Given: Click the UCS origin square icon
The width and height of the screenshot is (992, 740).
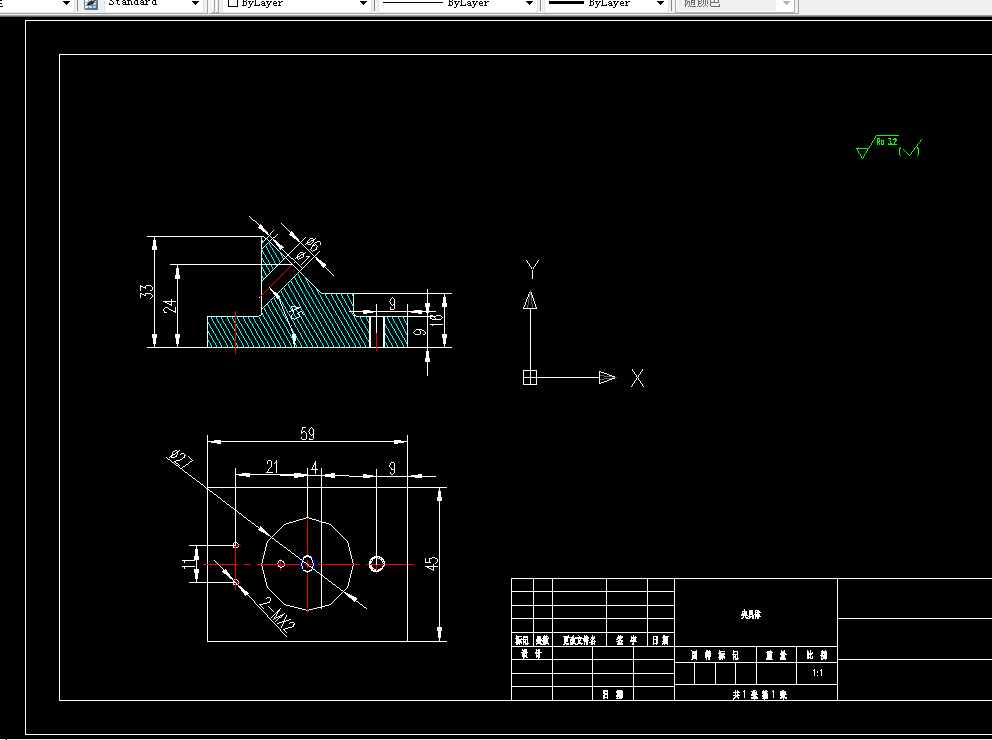Looking at the screenshot, I should 530,378.
